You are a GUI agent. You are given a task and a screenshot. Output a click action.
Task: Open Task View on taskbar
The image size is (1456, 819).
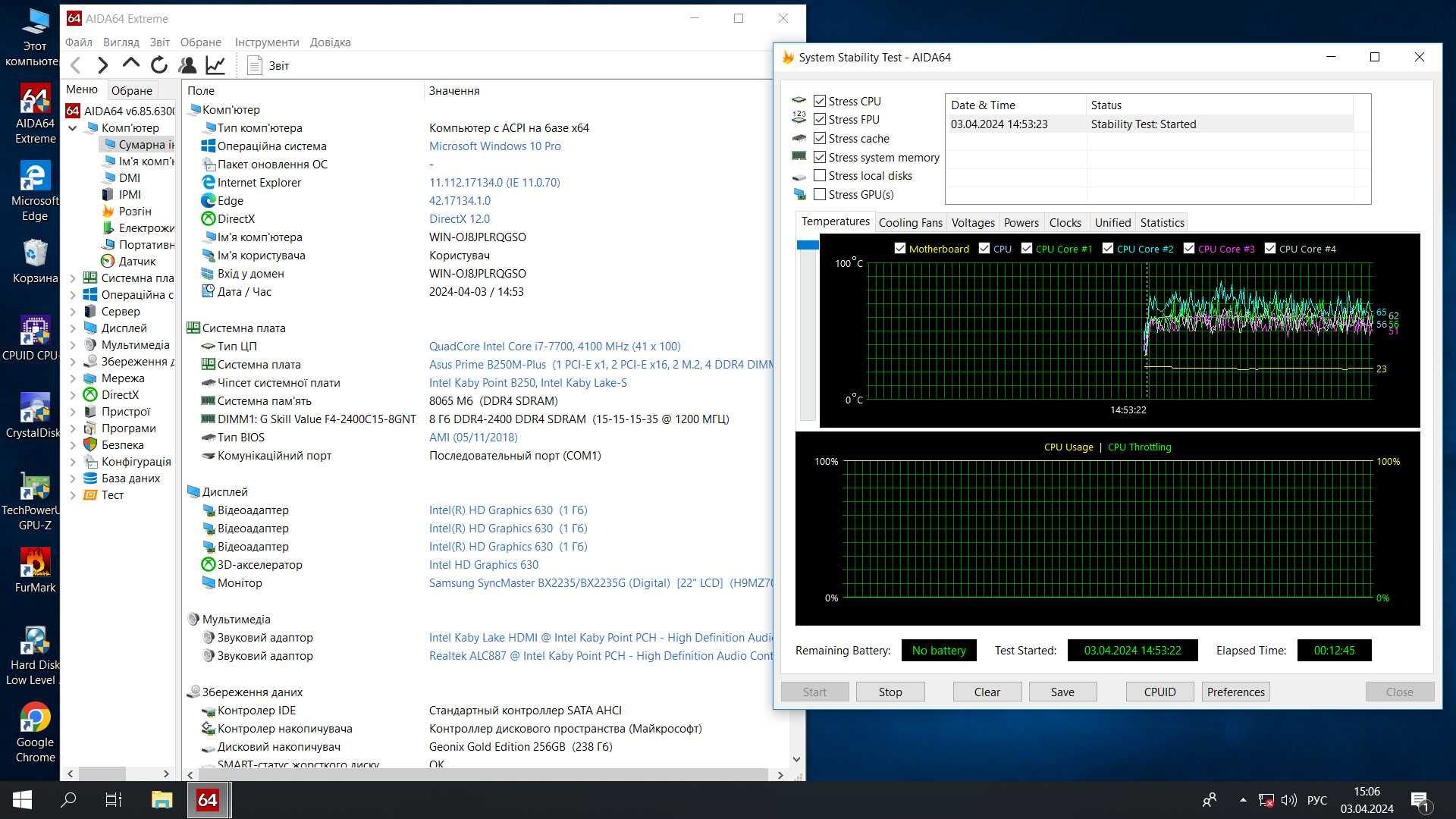click(114, 800)
